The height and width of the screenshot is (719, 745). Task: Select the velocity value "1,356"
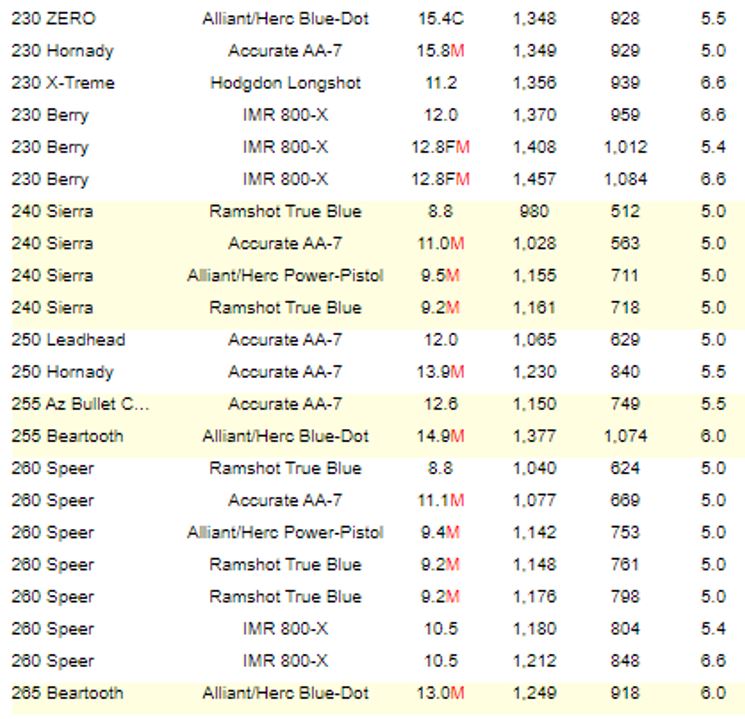534,83
